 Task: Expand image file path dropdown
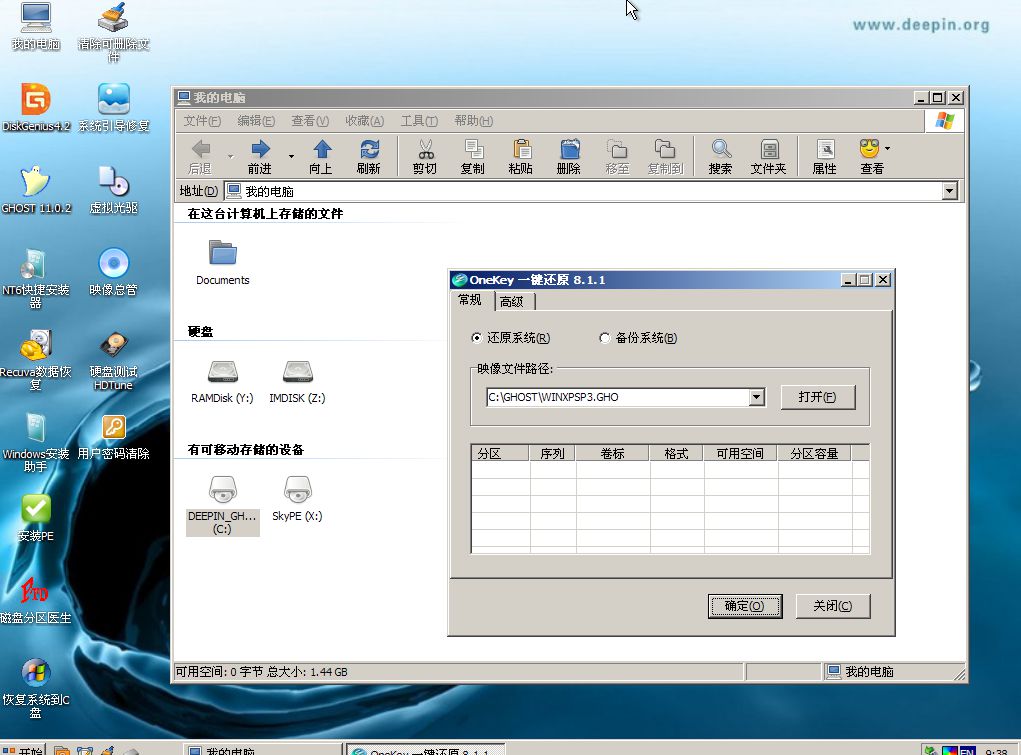756,397
